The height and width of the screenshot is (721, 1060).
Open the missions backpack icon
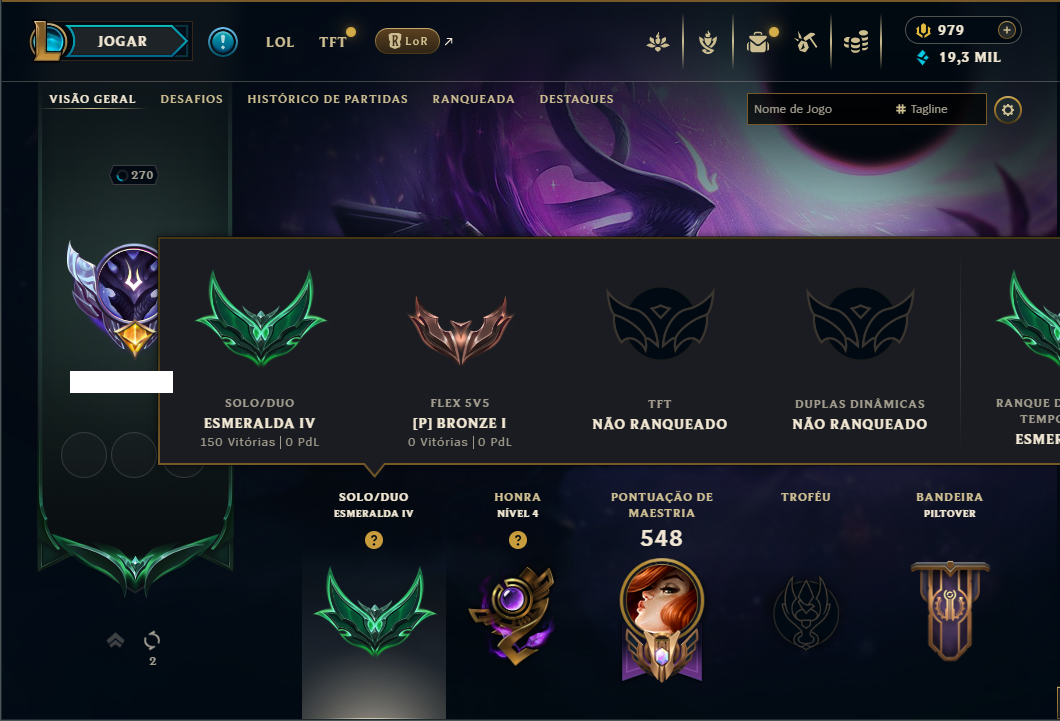758,43
